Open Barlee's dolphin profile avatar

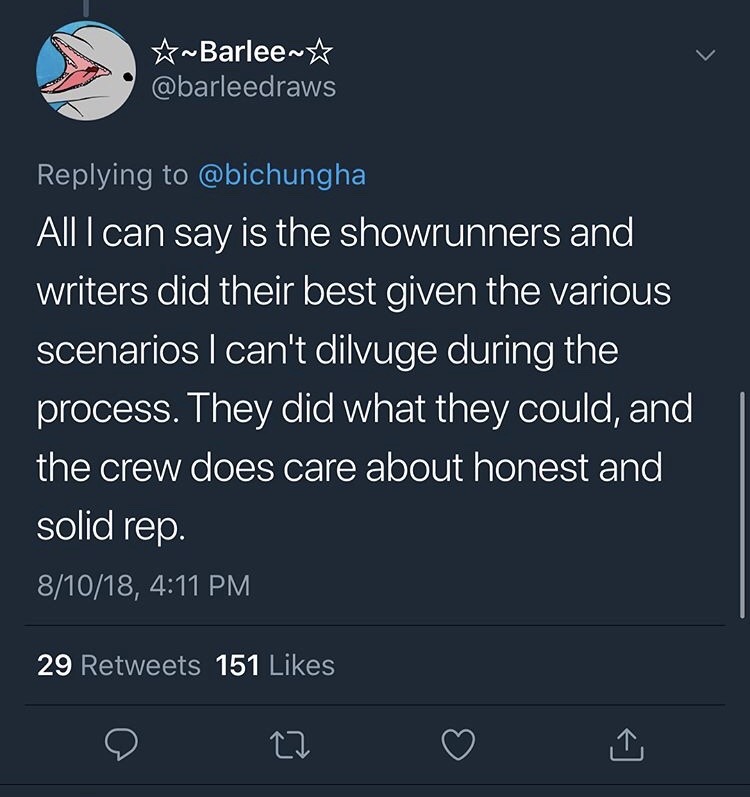[x=86, y=71]
